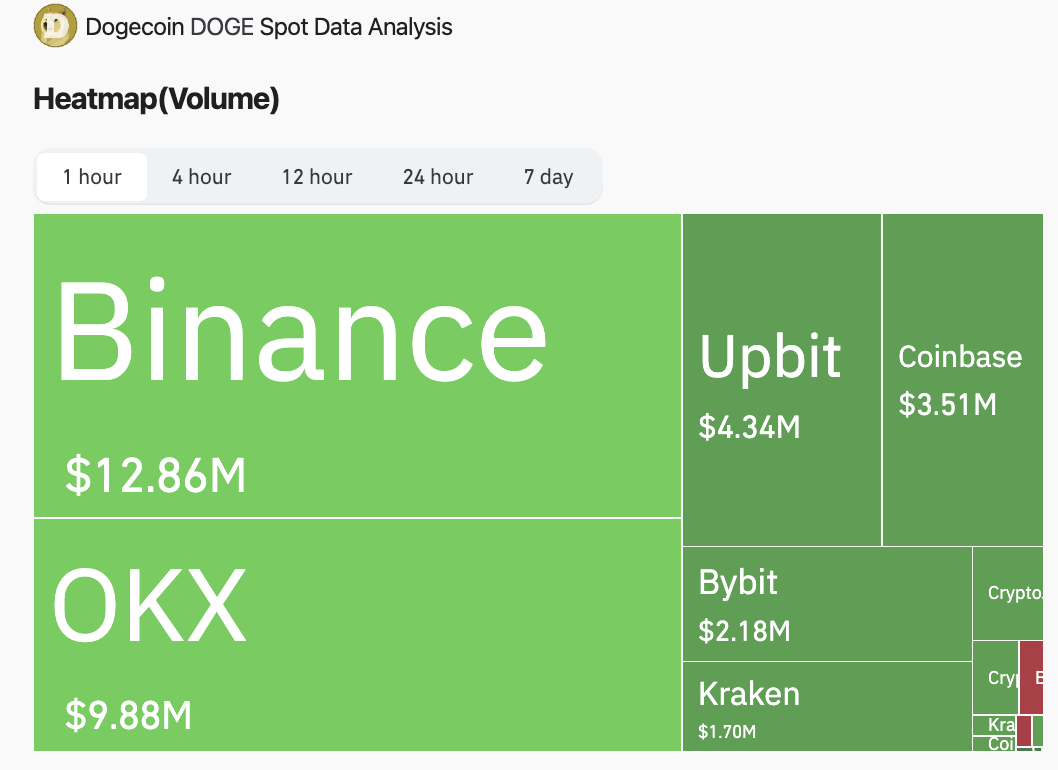1058x770 pixels.
Task: Click the small red tile near bottom
Action: 1024,731
